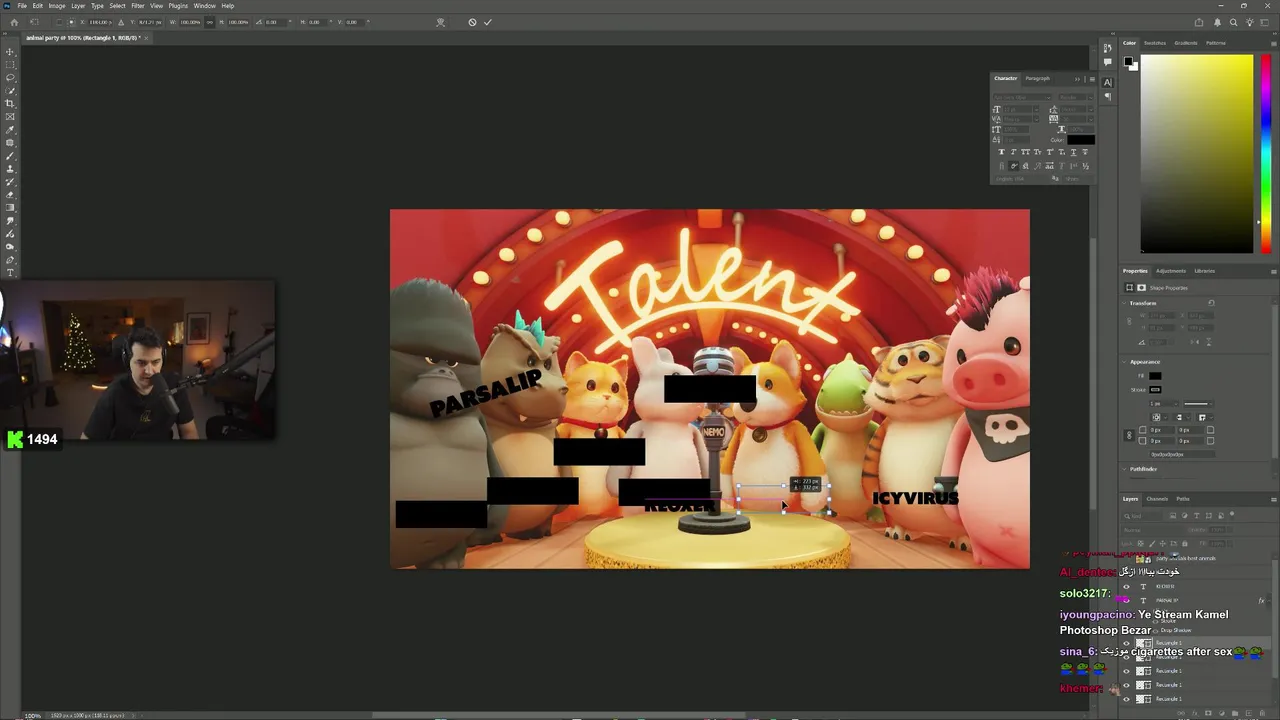Click the warp mode icon in options bar
Screen dimensions: 1280x720
click(441, 22)
